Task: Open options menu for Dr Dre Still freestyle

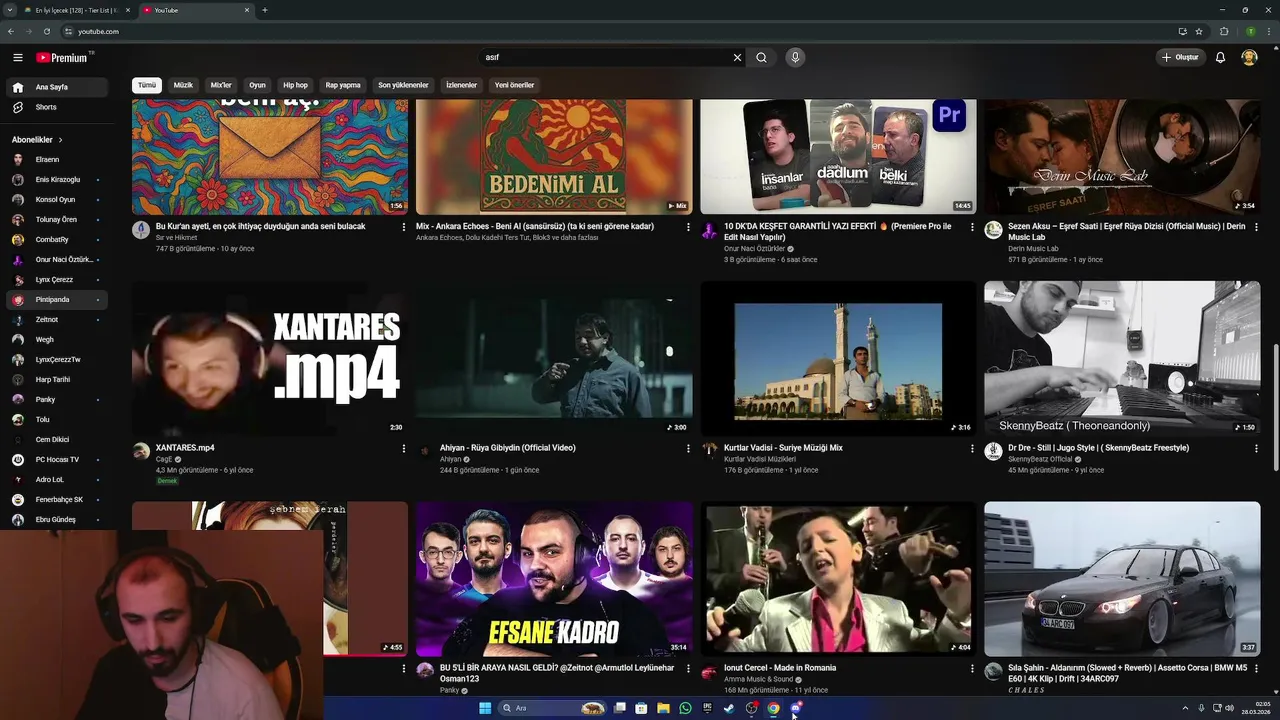Action: click(x=1256, y=448)
